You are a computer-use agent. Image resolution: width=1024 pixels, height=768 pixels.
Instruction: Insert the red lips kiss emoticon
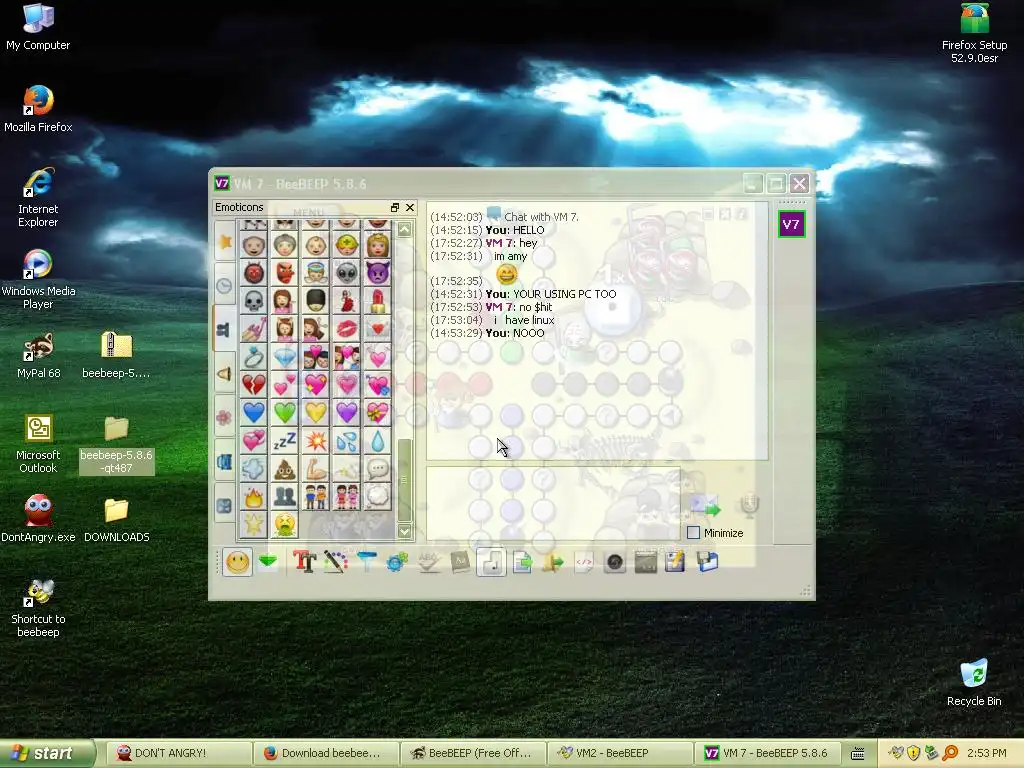point(347,328)
